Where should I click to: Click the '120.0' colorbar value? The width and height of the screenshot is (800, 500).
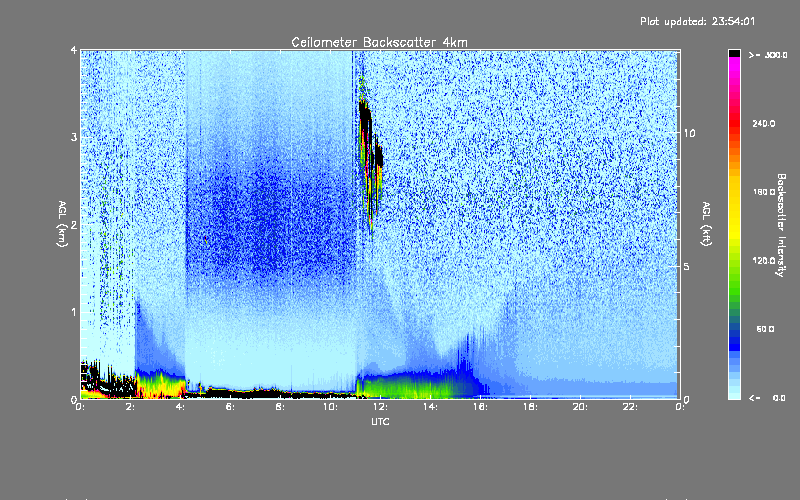pyautogui.click(x=764, y=260)
